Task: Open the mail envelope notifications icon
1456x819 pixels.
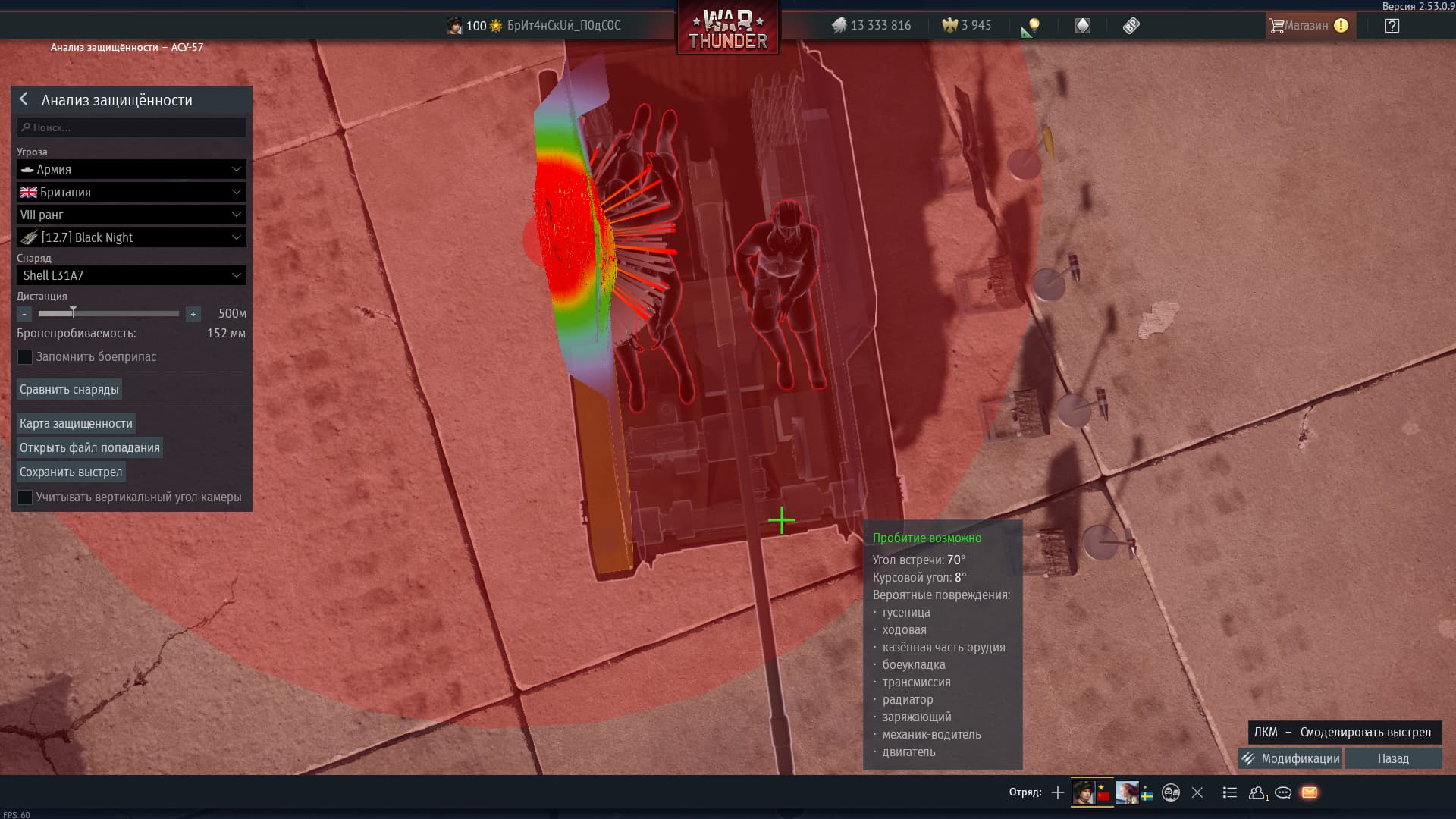Action: pyautogui.click(x=1310, y=792)
